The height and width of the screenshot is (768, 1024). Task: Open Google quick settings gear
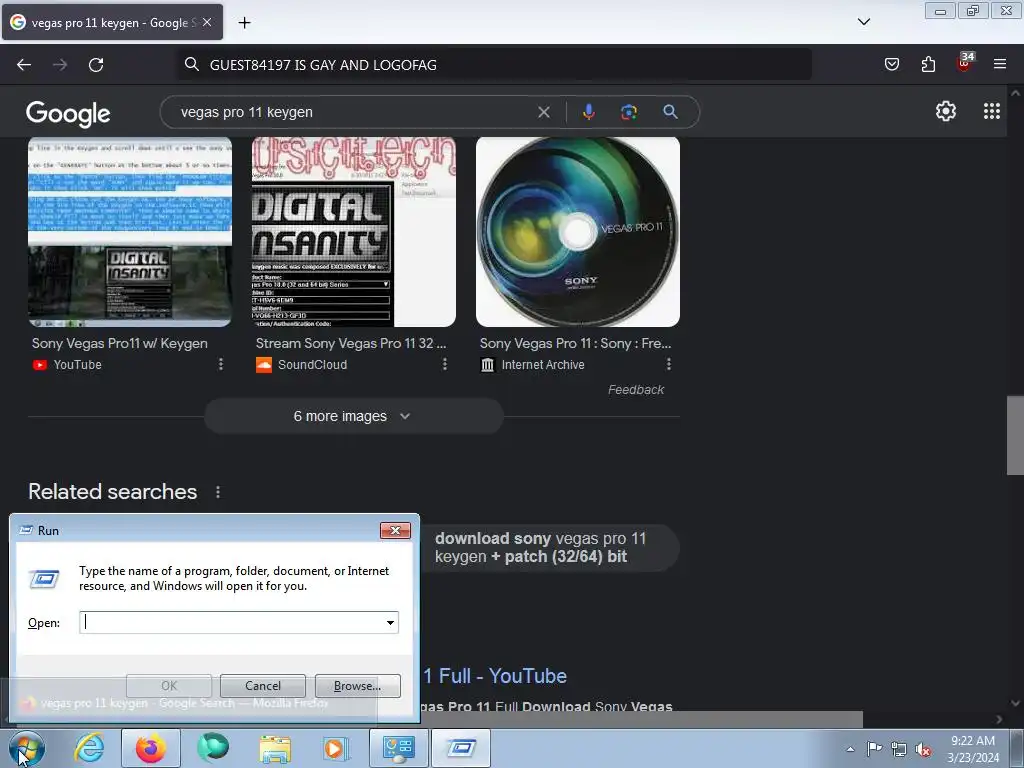[x=946, y=112]
